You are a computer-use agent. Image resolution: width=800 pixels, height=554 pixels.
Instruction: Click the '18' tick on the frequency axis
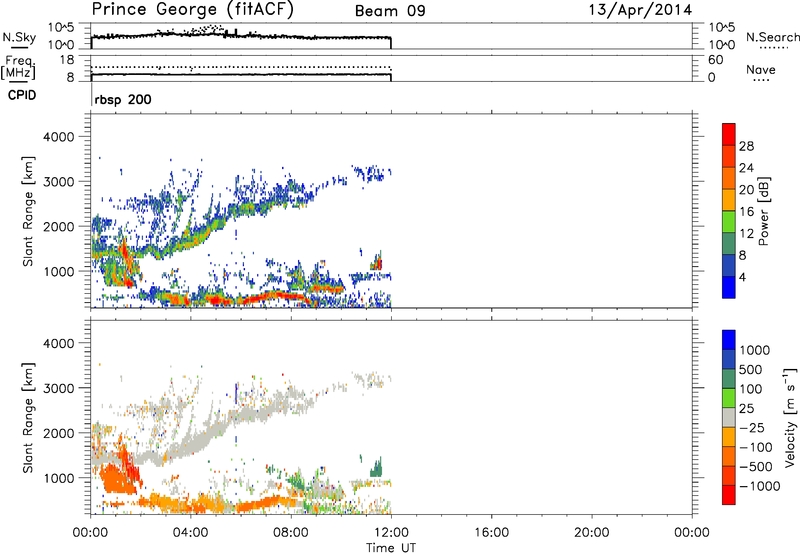tap(67, 60)
